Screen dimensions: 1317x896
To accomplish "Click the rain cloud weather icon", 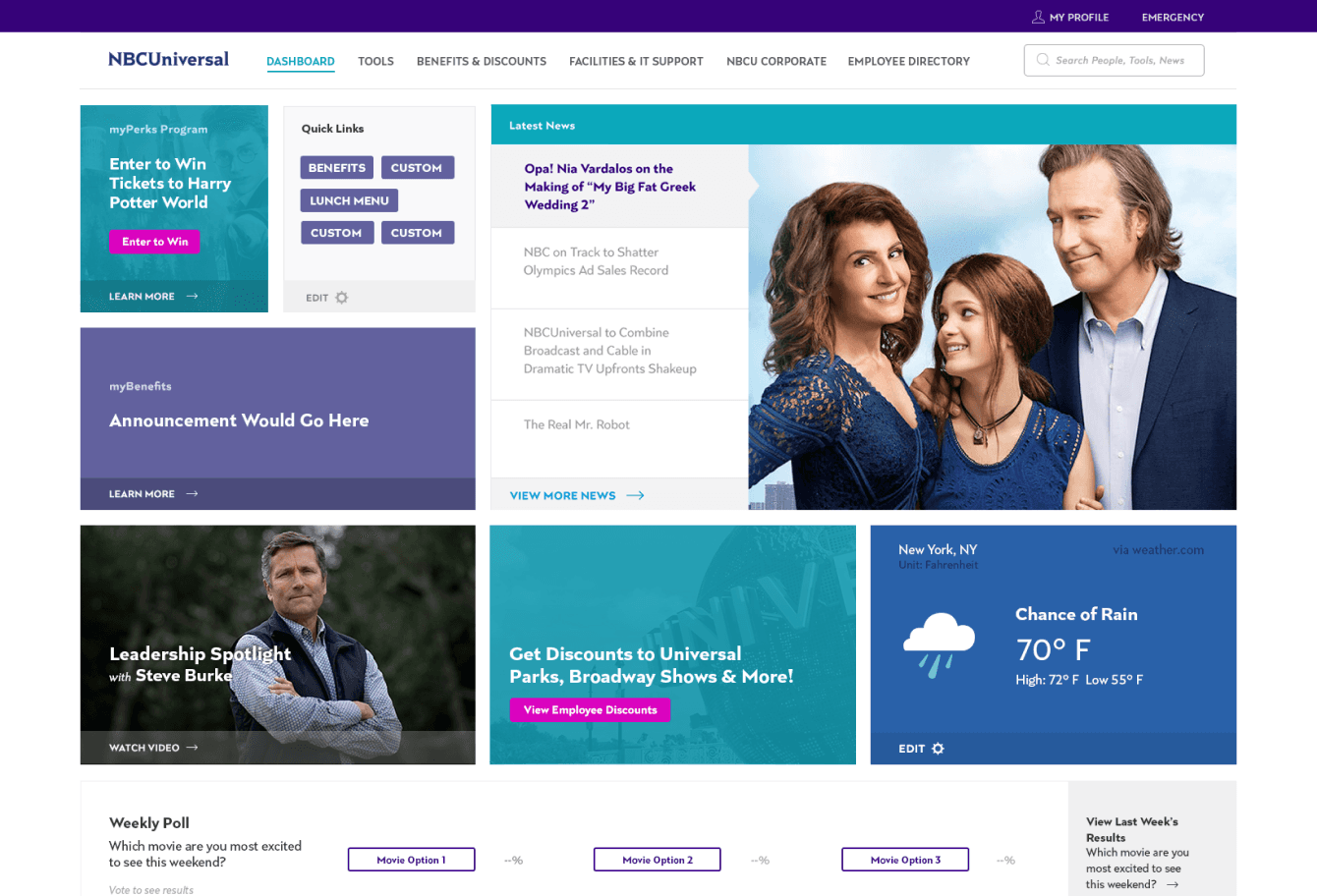I will (939, 644).
